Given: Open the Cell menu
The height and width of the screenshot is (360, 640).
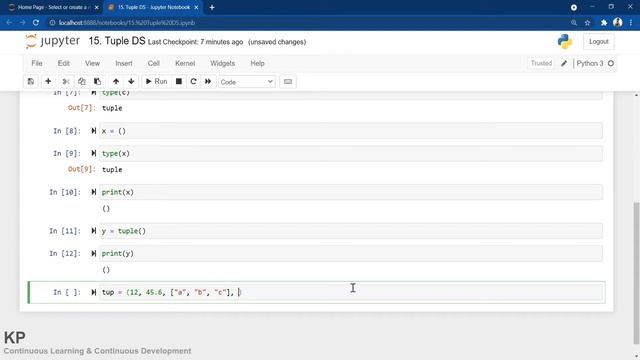Looking at the screenshot, I should click(x=153, y=63).
